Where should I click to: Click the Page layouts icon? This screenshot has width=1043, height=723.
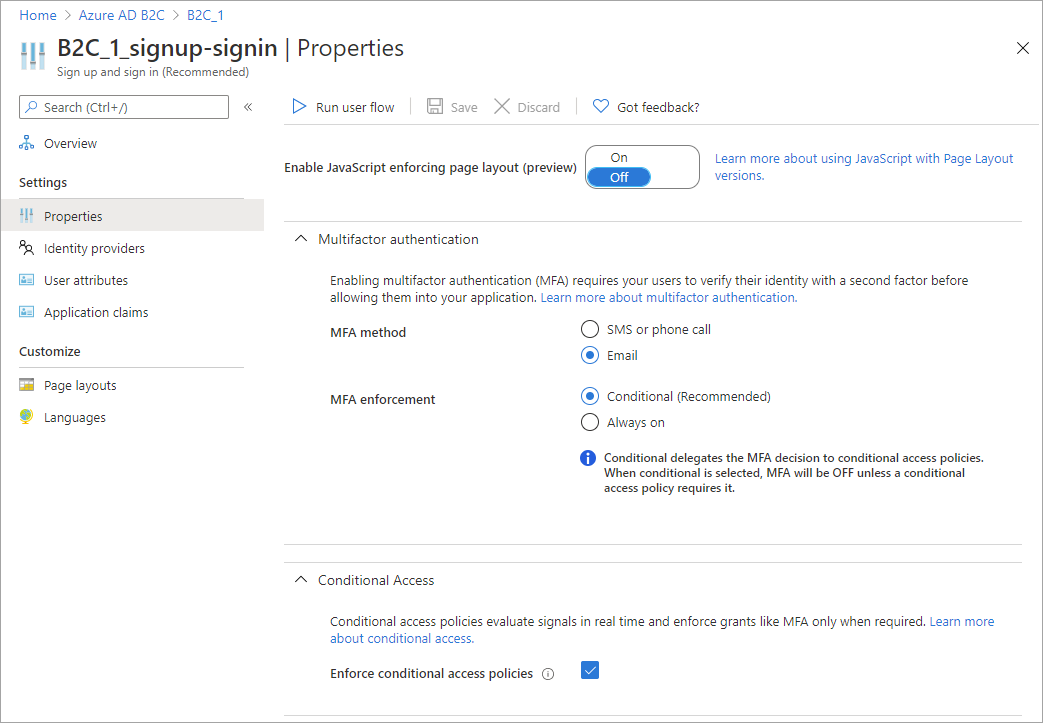(x=27, y=386)
